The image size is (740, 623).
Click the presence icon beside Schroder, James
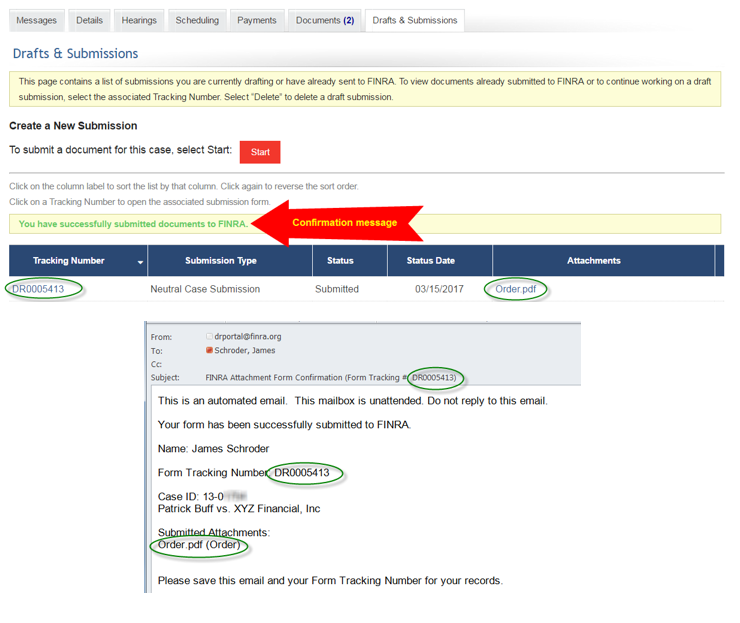(209, 351)
